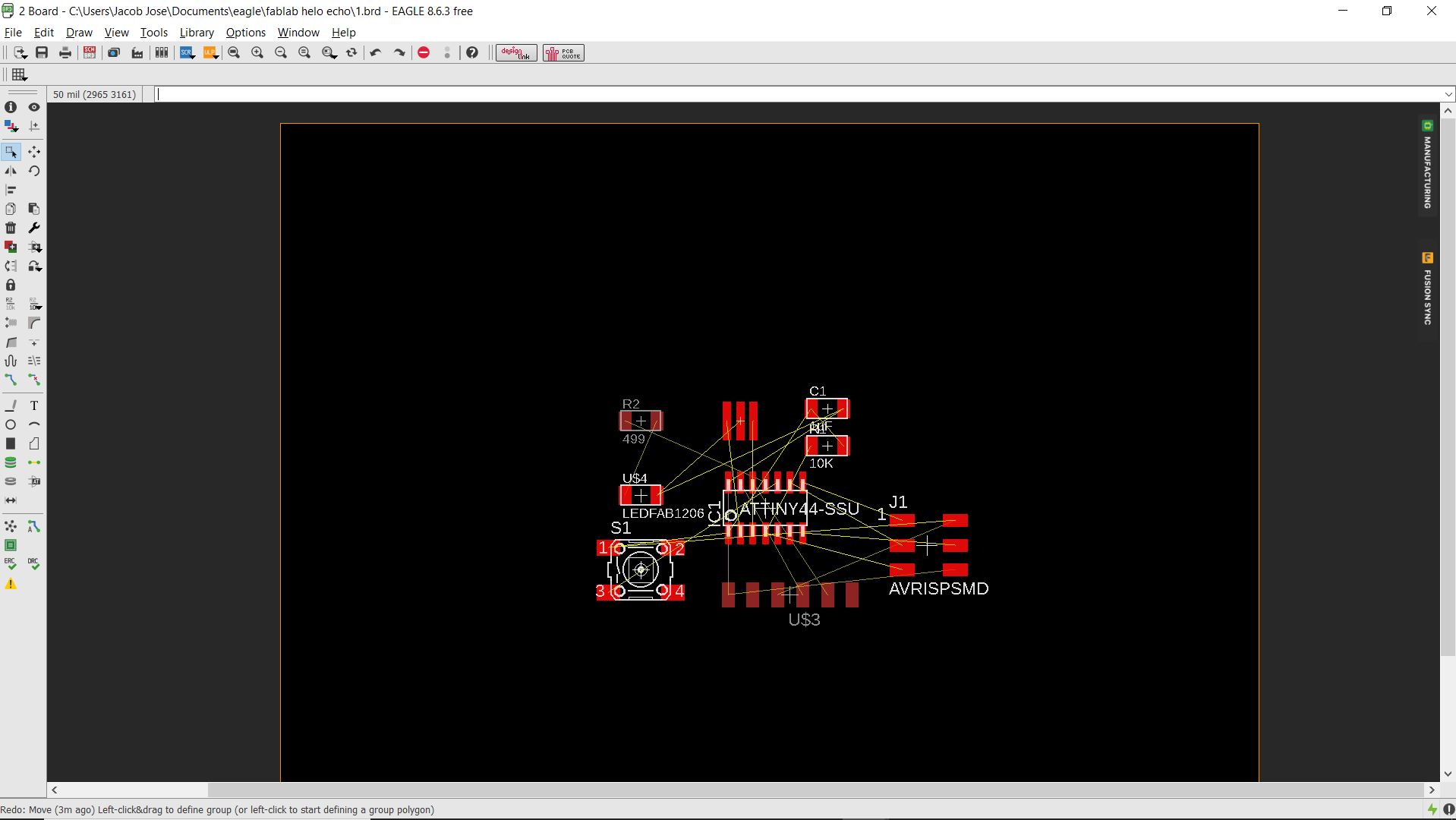The width and height of the screenshot is (1456, 820).
Task: Open the Help menu
Action: point(343,33)
